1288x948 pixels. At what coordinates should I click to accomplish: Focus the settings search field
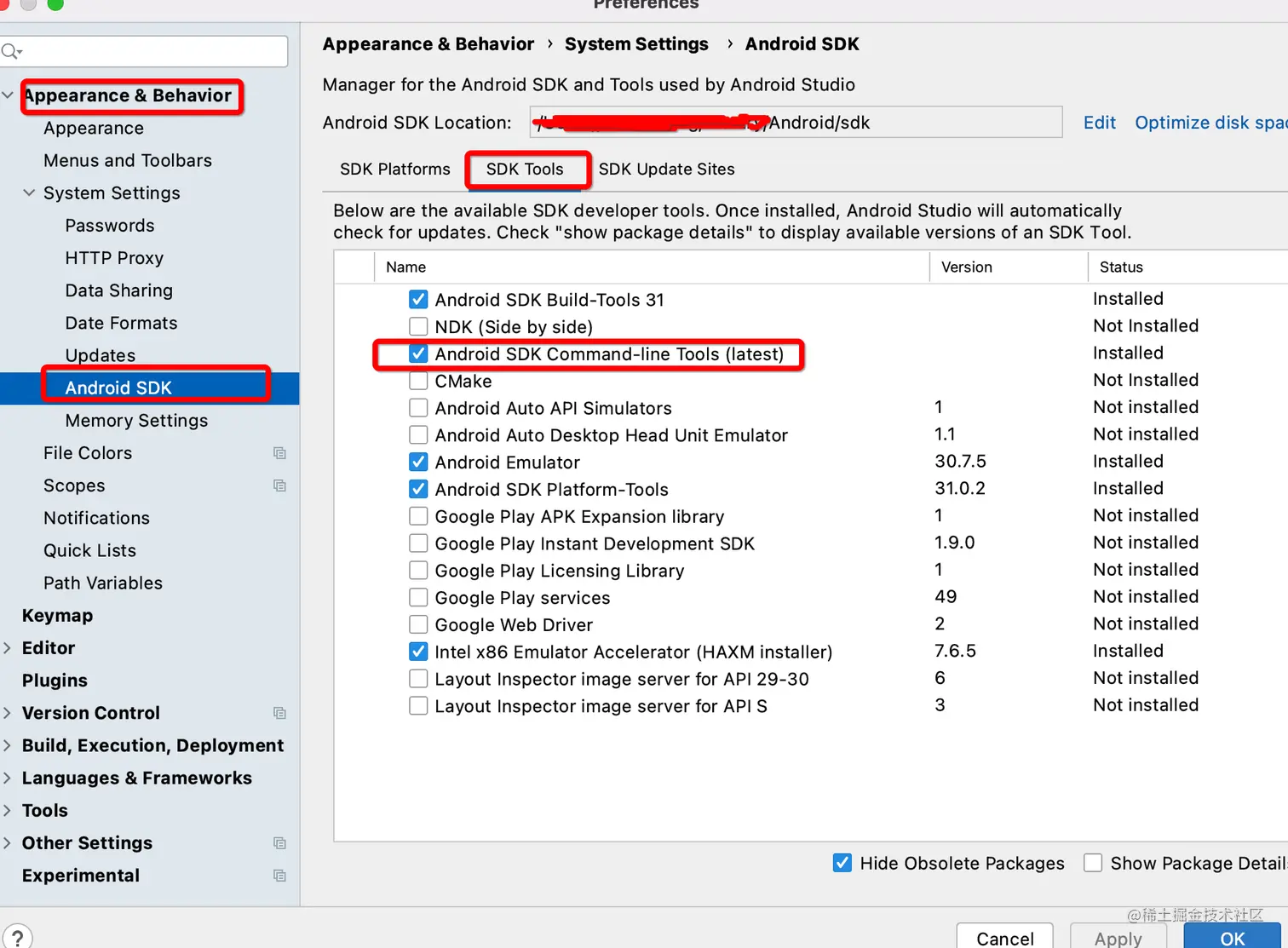(x=144, y=52)
